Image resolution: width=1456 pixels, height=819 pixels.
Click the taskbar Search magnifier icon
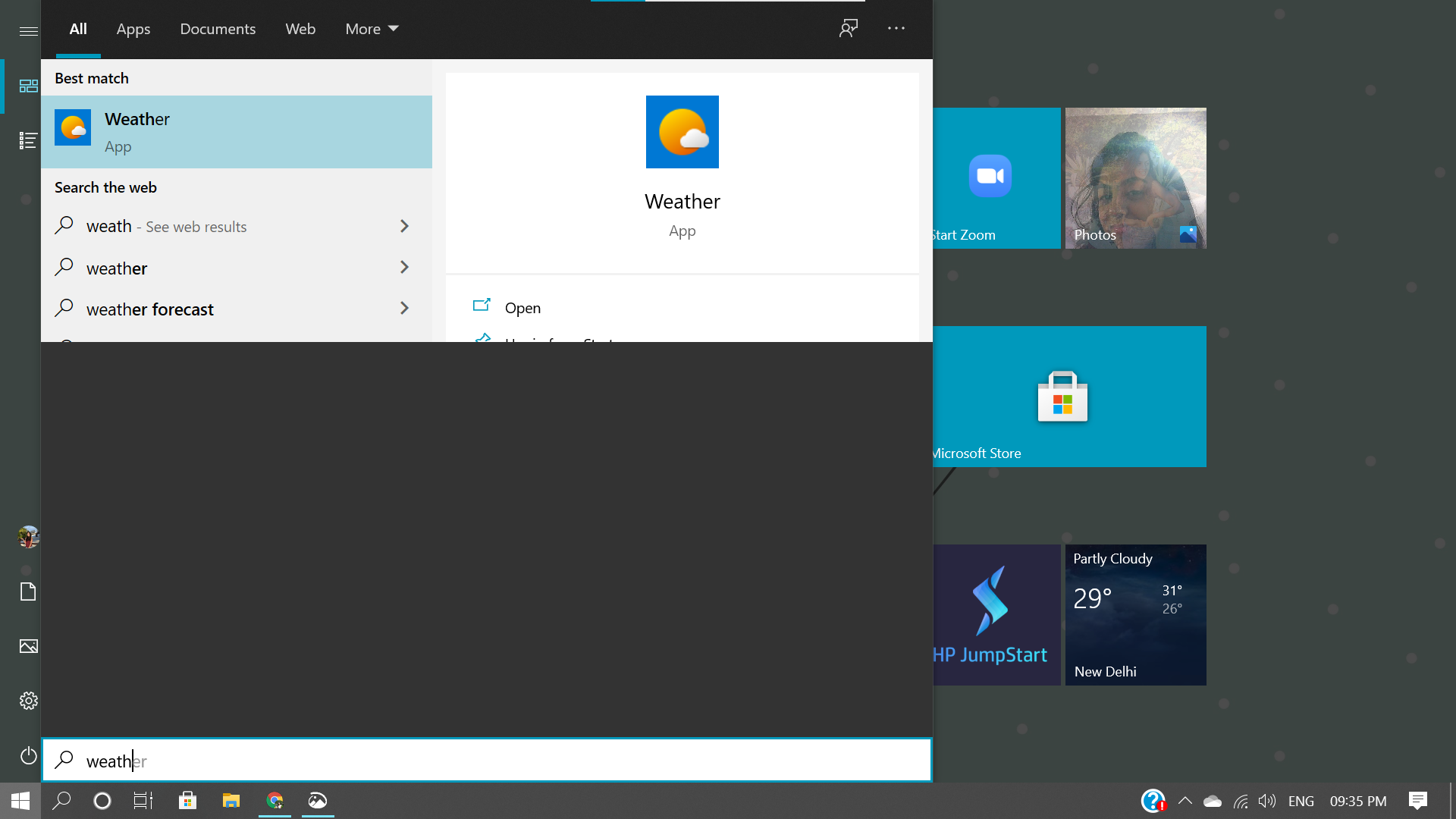[x=61, y=801]
